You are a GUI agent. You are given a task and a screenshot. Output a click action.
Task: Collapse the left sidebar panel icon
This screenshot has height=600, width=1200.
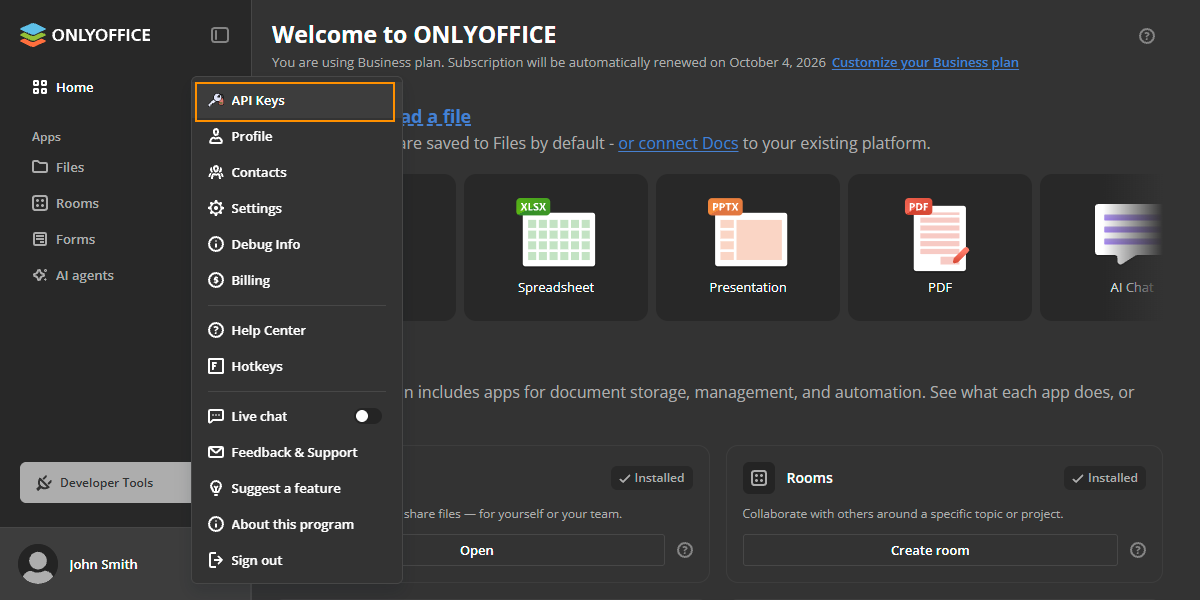pyautogui.click(x=220, y=35)
